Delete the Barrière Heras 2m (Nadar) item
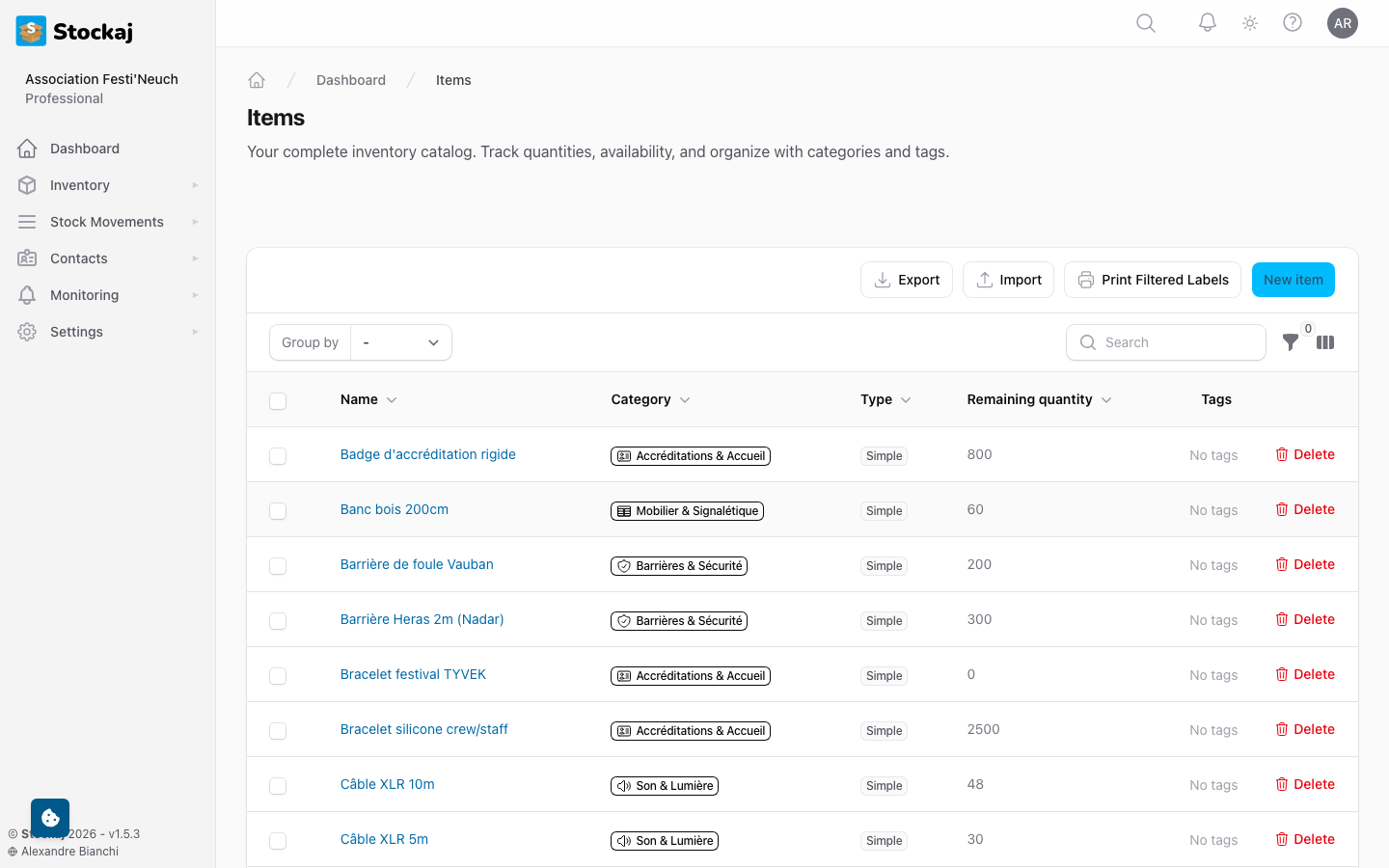Image resolution: width=1389 pixels, height=868 pixels. (1305, 619)
